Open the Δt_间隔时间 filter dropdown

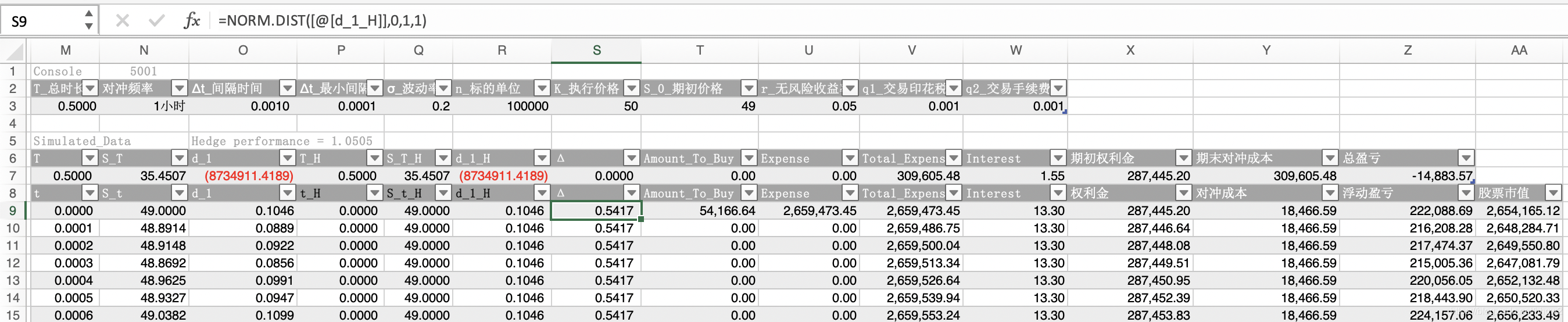(x=287, y=88)
